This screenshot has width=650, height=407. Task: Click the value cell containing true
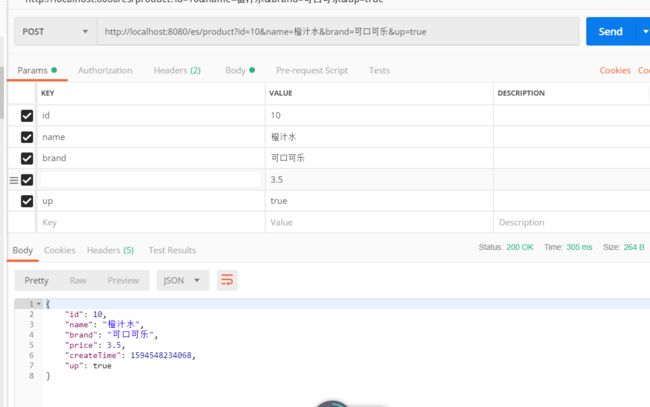click(379, 201)
